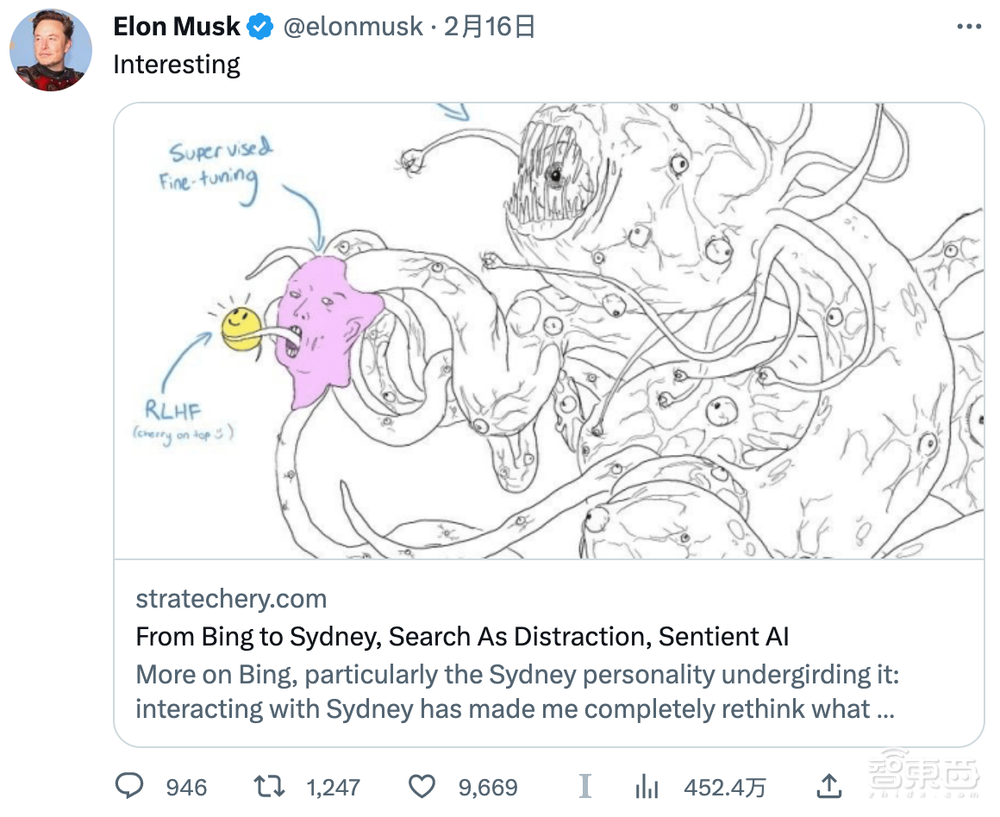Open the 'From Bing to Sydney' article title
This screenshot has width=1000, height=817.
point(462,636)
